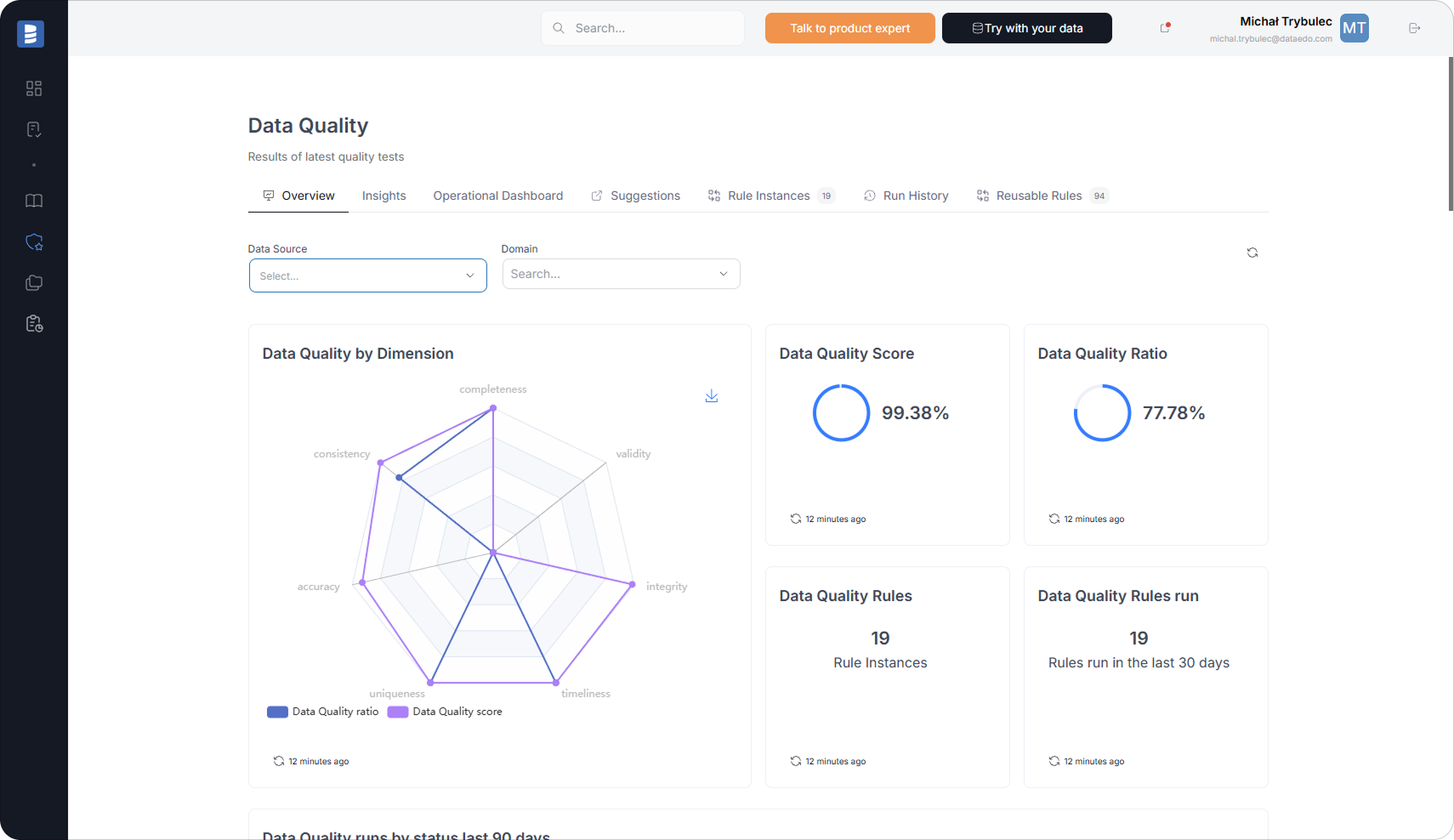
Task: Refresh results using the refresh icon near filters
Action: click(x=1252, y=253)
